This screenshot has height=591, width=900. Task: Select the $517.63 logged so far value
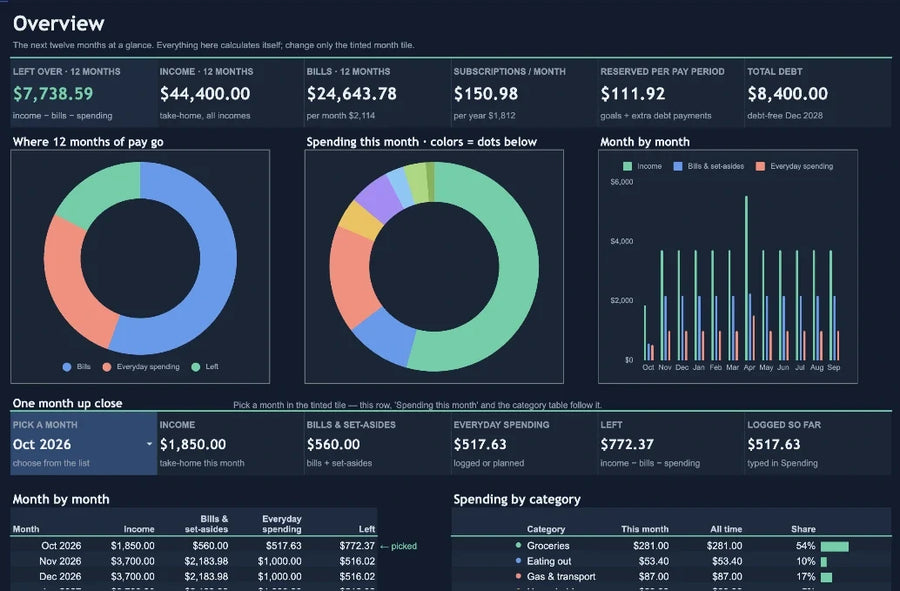[x=774, y=444]
